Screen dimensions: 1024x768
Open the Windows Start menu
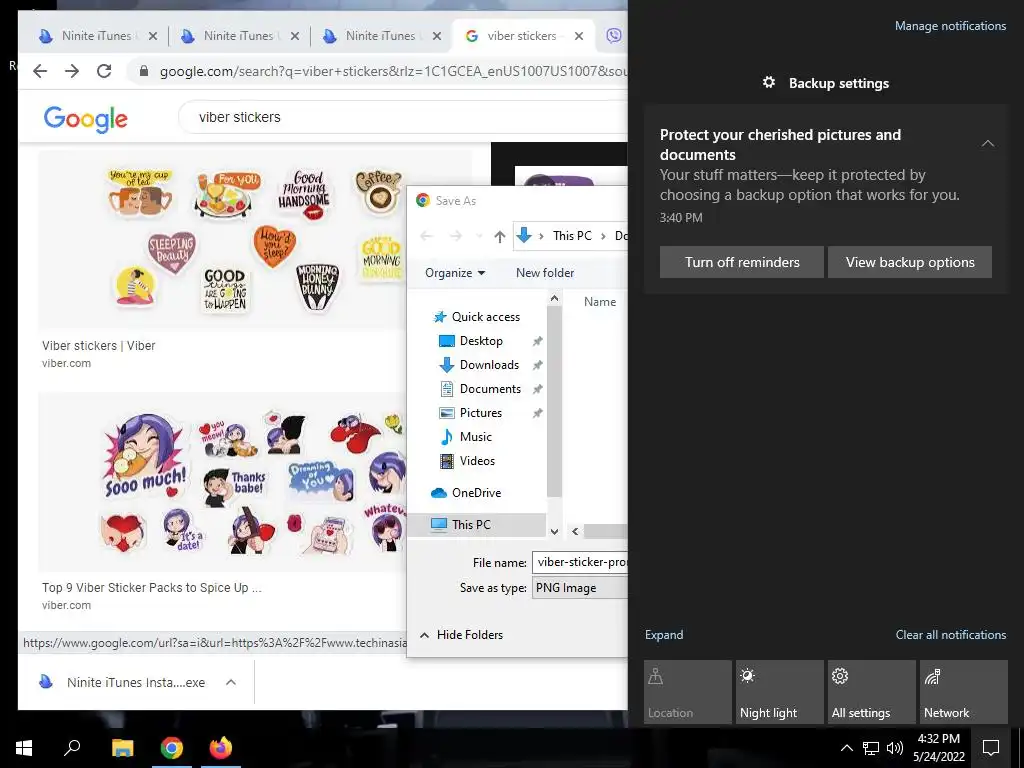tap(24, 748)
